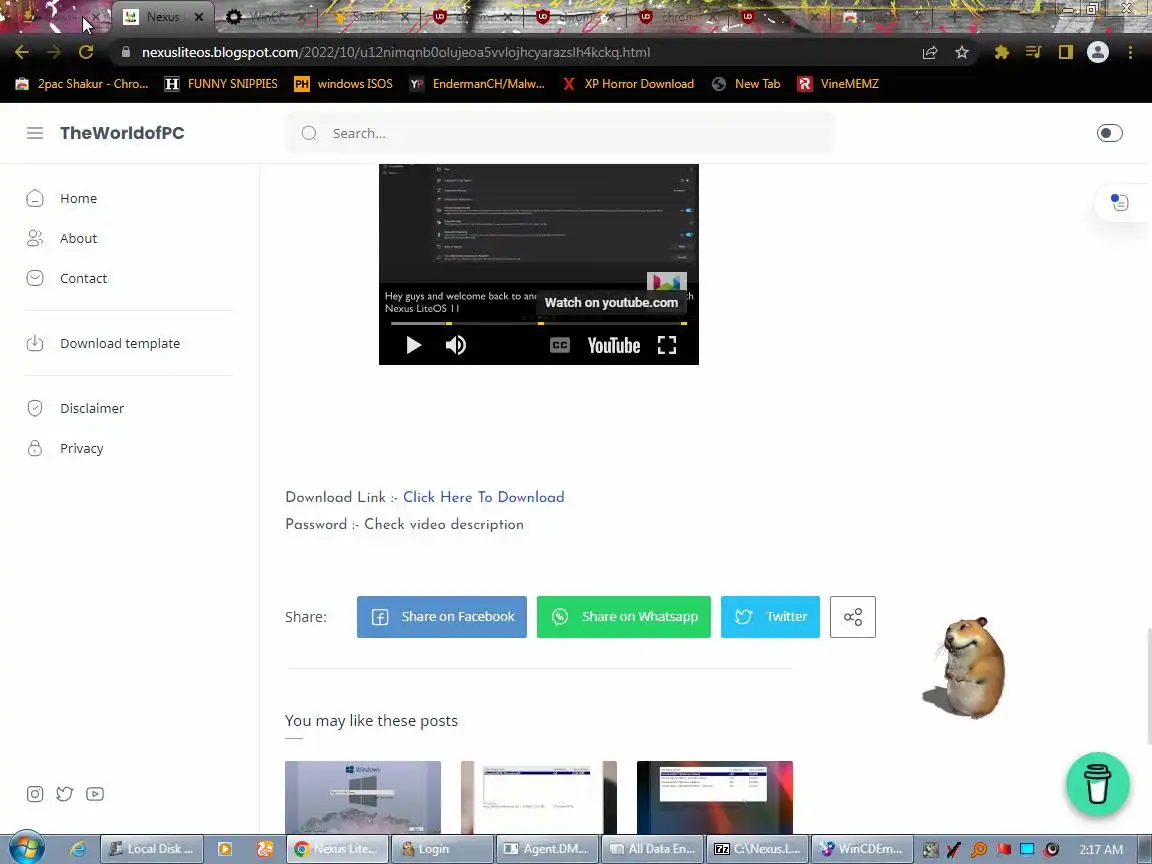Open Chrome three-dot menu
Image resolution: width=1152 pixels, height=864 pixels.
pyautogui.click(x=1130, y=52)
